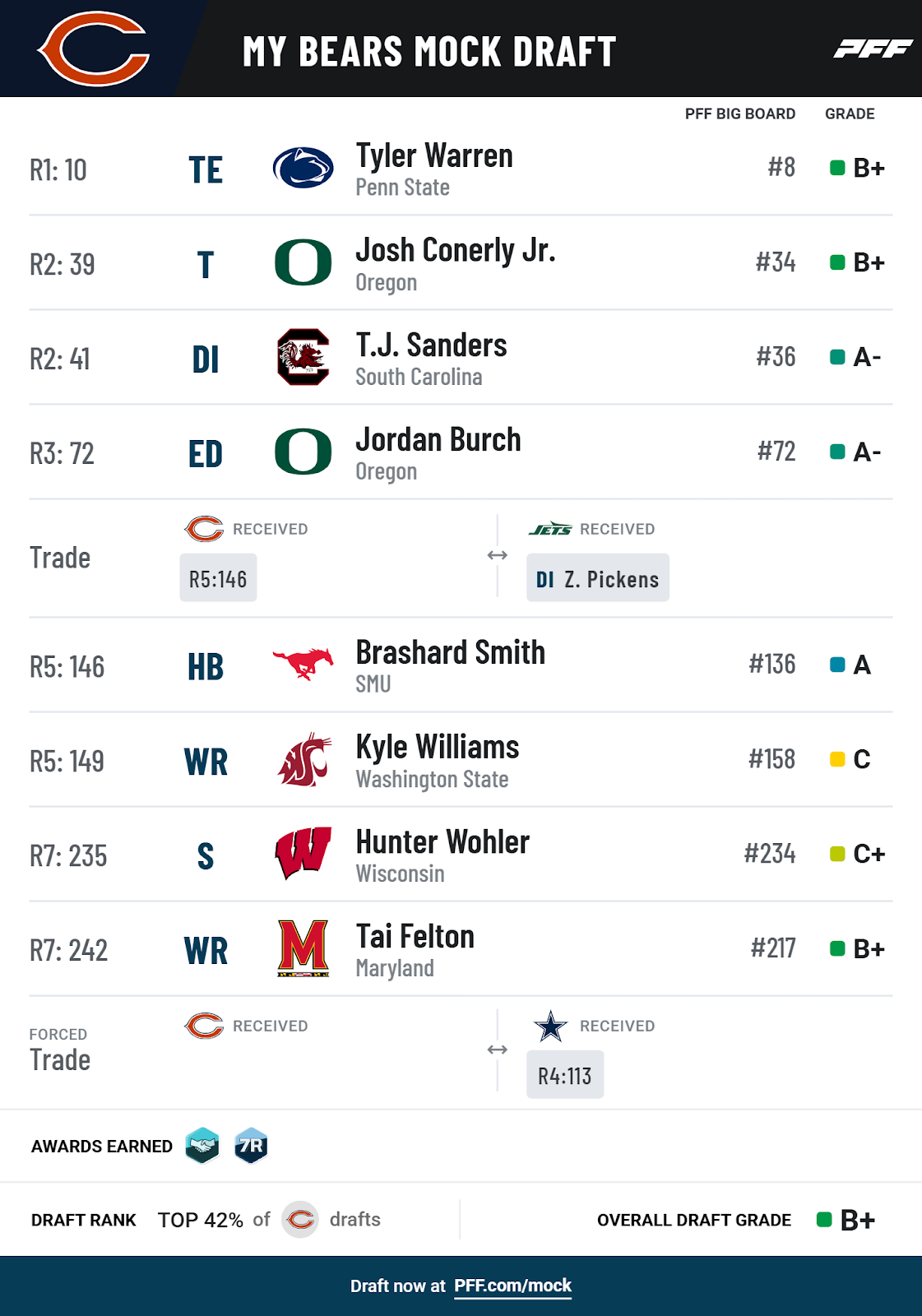
Task: Click the Jordan Burch player name
Action: pos(438,440)
